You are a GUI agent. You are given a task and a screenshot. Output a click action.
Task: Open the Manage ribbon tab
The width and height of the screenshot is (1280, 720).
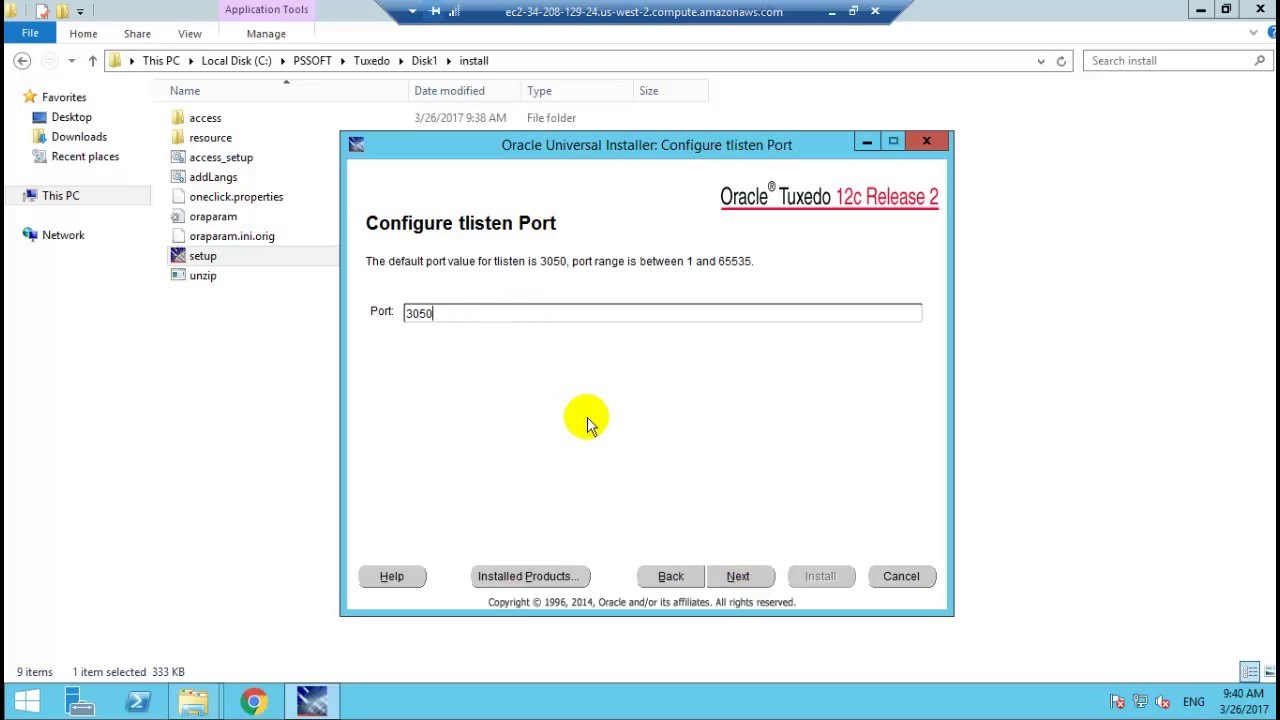click(x=266, y=34)
